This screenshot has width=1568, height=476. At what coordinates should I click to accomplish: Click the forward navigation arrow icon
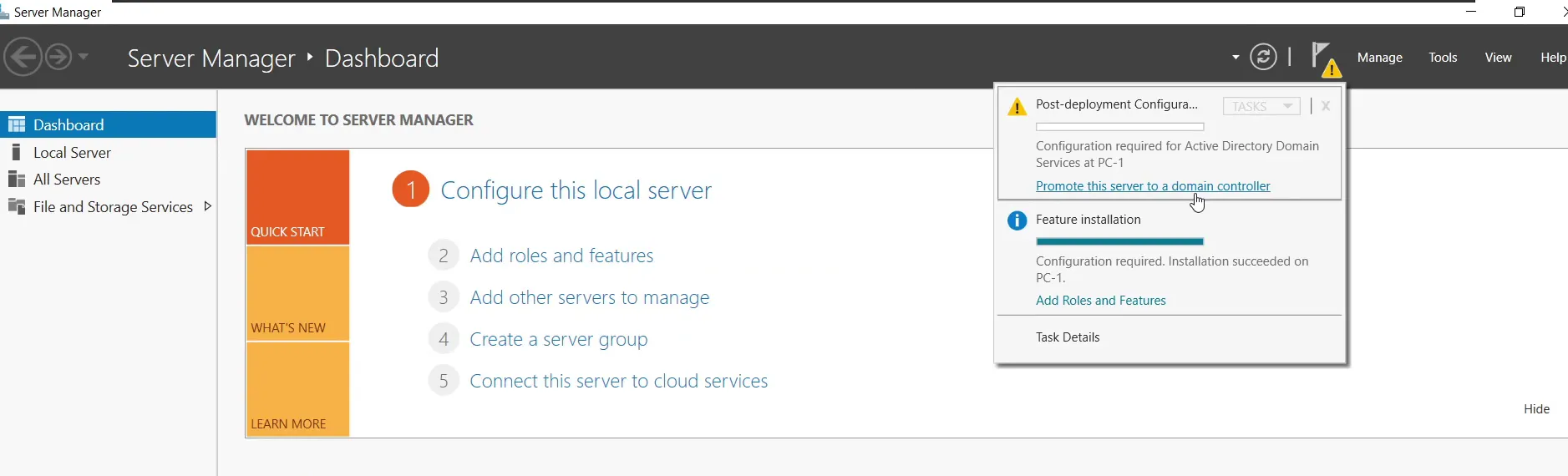58,58
